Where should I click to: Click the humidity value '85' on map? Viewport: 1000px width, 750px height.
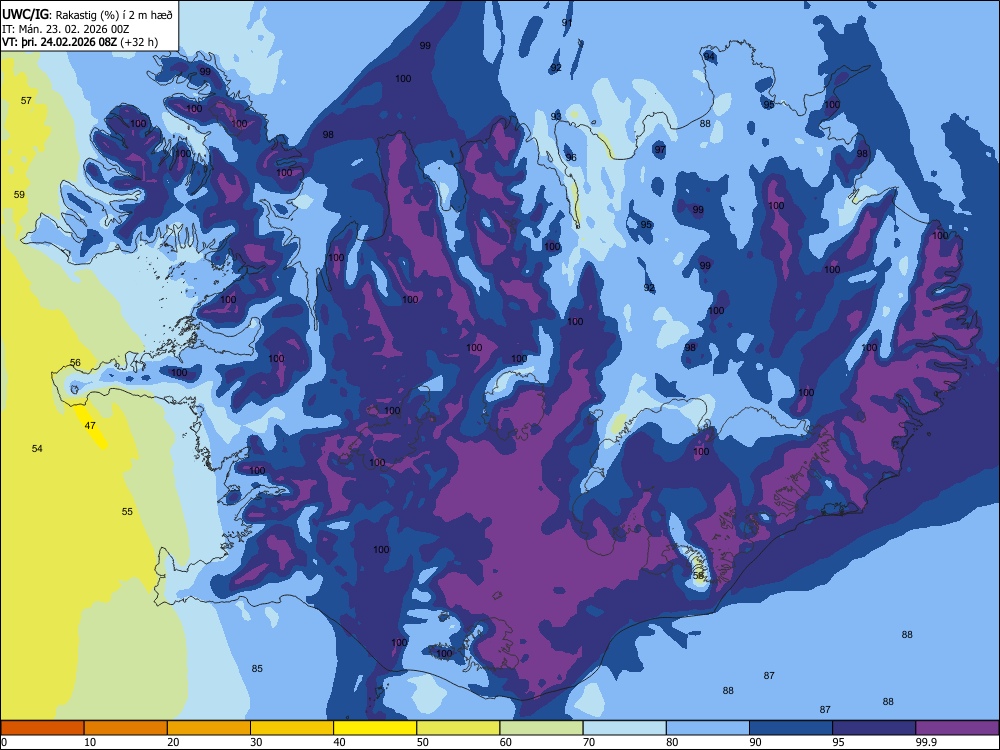(x=257, y=669)
